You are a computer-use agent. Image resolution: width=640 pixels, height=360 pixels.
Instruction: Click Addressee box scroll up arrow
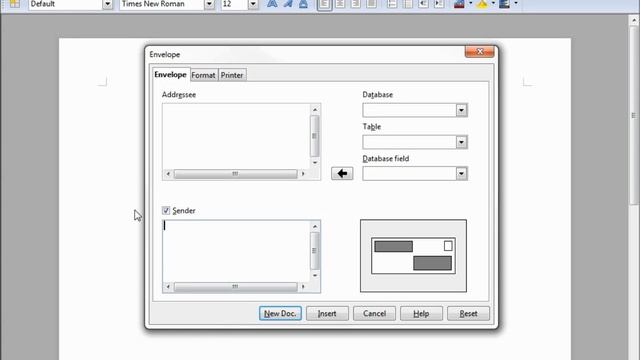click(315, 109)
